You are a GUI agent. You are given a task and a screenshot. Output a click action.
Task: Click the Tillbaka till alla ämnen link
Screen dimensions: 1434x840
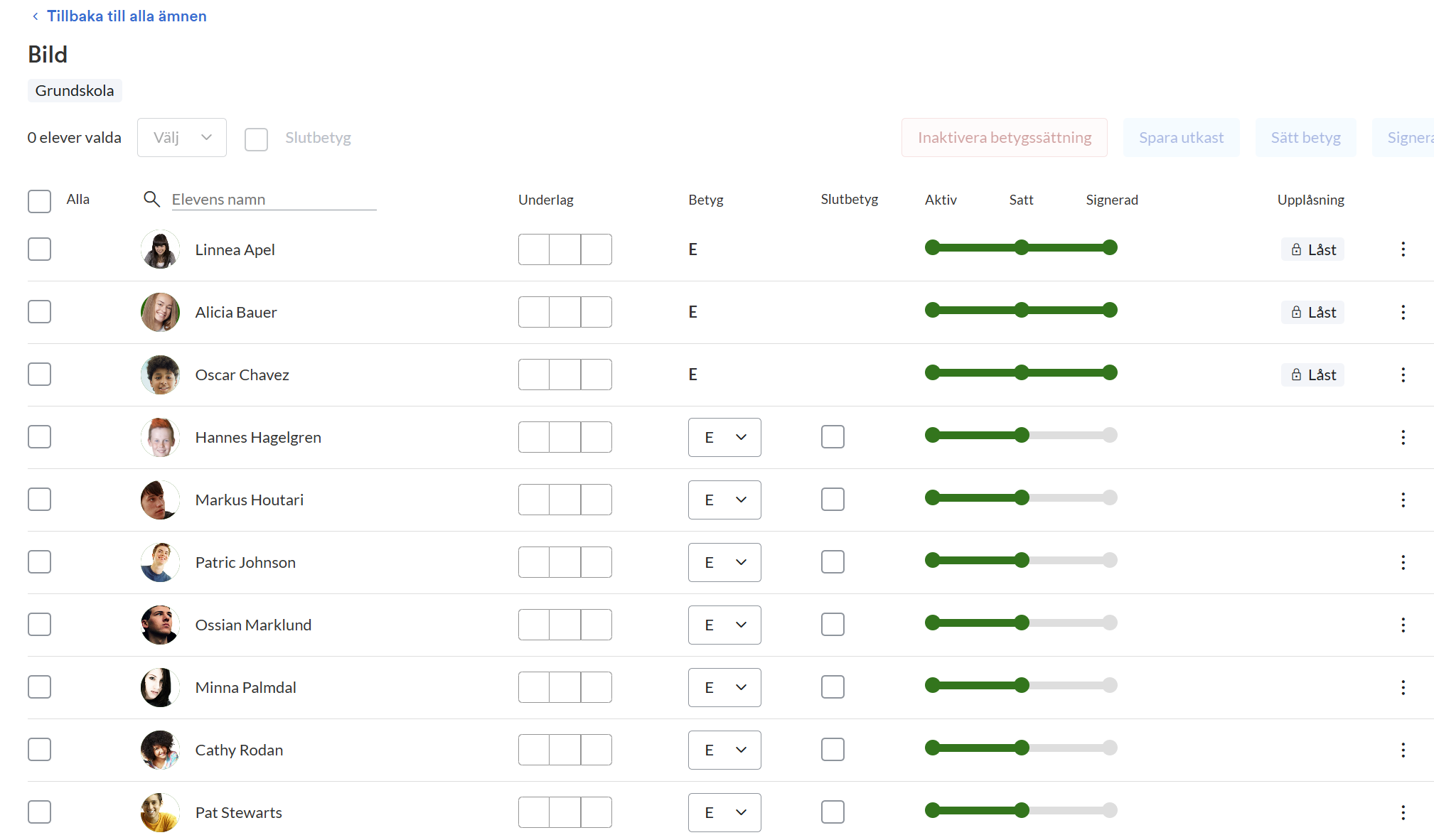pyautogui.click(x=127, y=16)
